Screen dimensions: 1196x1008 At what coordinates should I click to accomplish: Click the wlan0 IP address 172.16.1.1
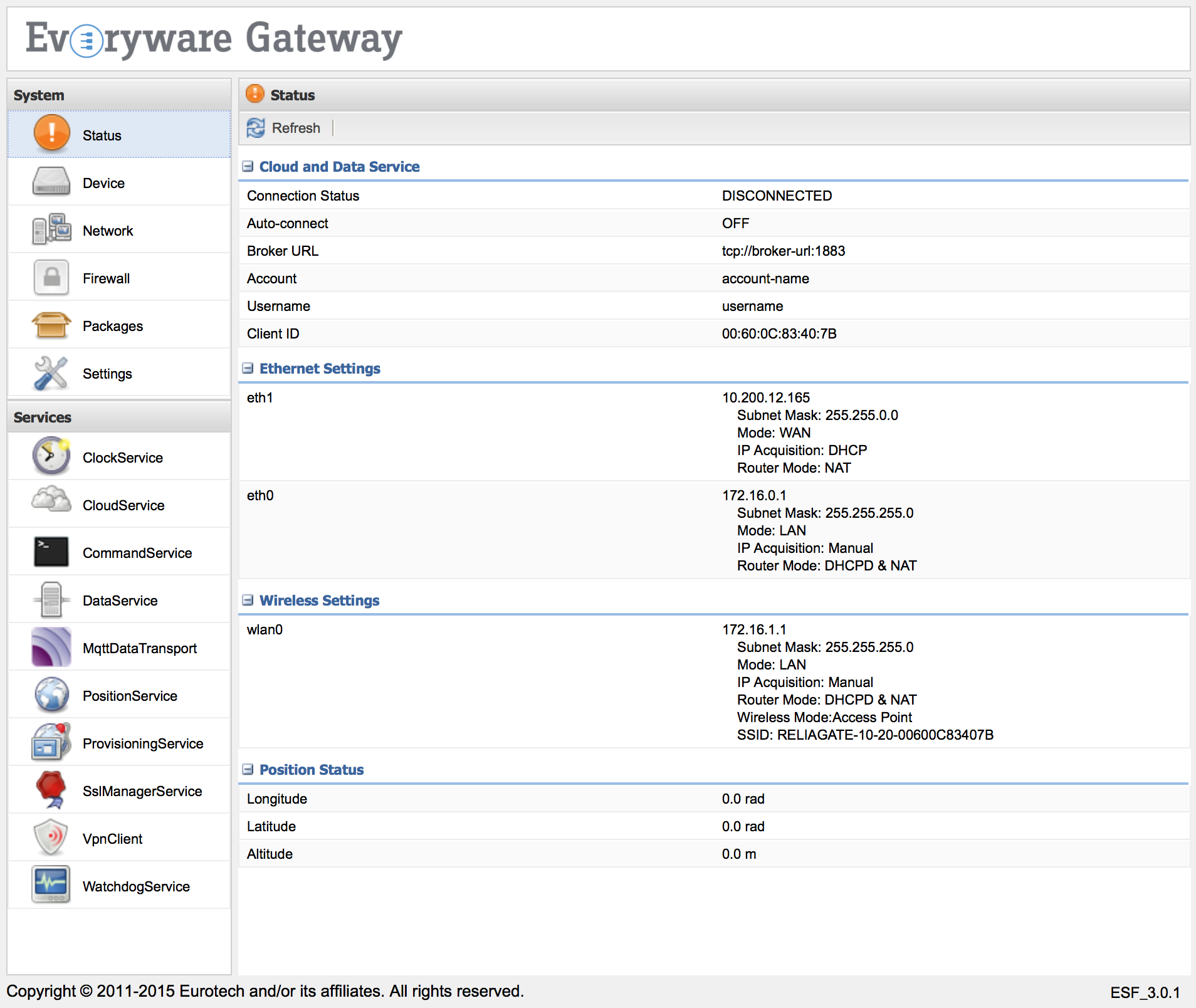(x=754, y=629)
